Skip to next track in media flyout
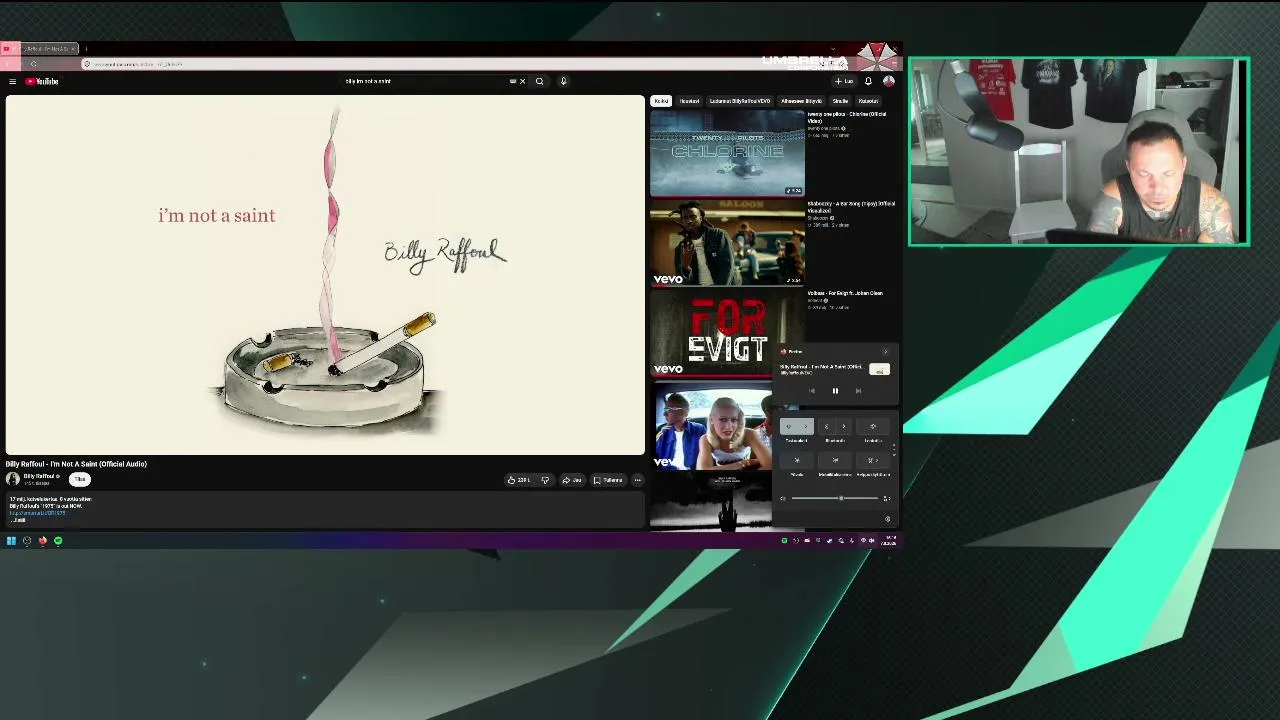Image resolution: width=1280 pixels, height=720 pixels. (x=858, y=391)
